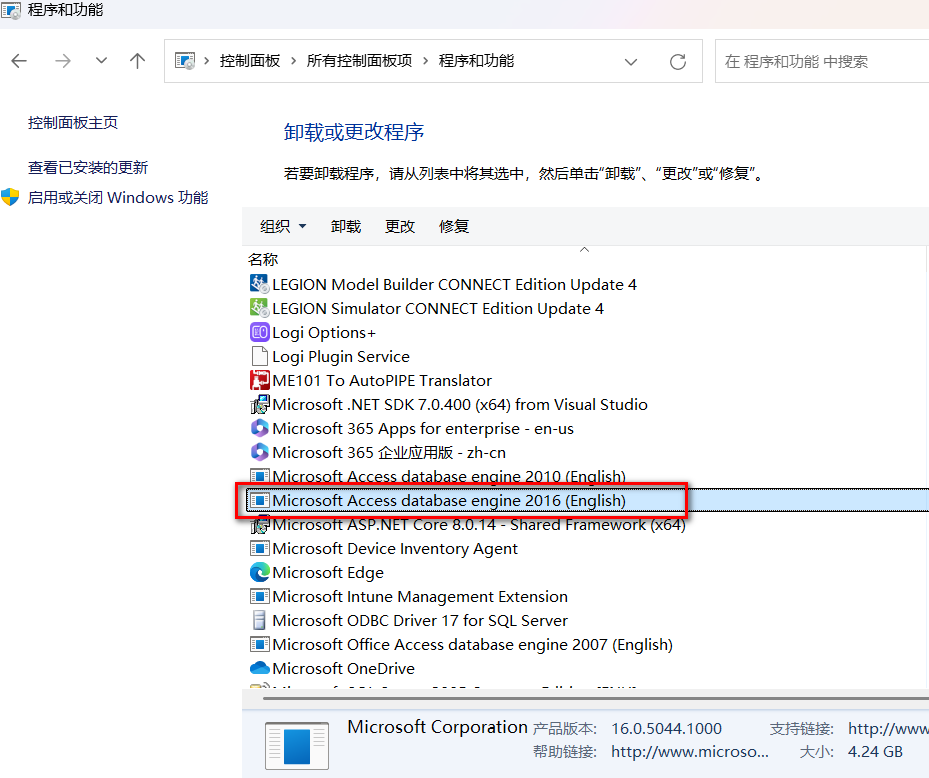
Task: Open the 查看已安装的更新 link
Action: click(88, 168)
